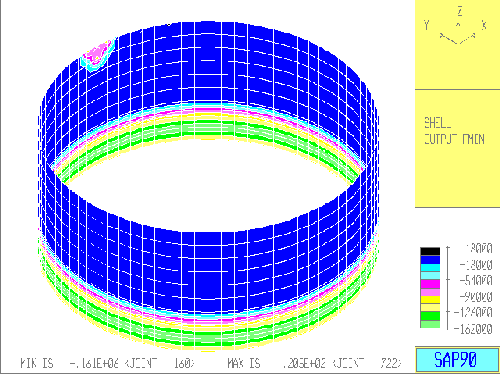Select the bright green legend swatch
This screenshot has width=500, height=375.
point(430,316)
